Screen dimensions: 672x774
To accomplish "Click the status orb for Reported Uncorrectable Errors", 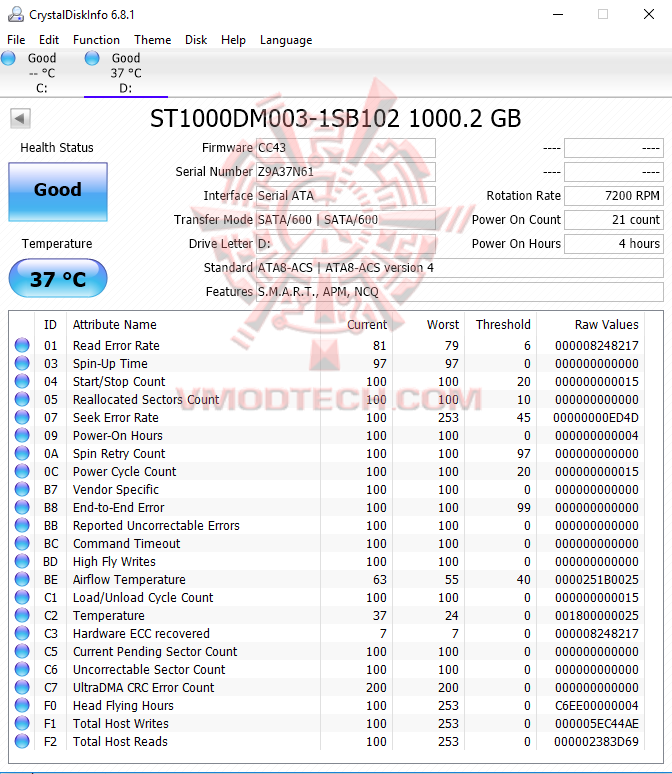I will coord(22,525).
